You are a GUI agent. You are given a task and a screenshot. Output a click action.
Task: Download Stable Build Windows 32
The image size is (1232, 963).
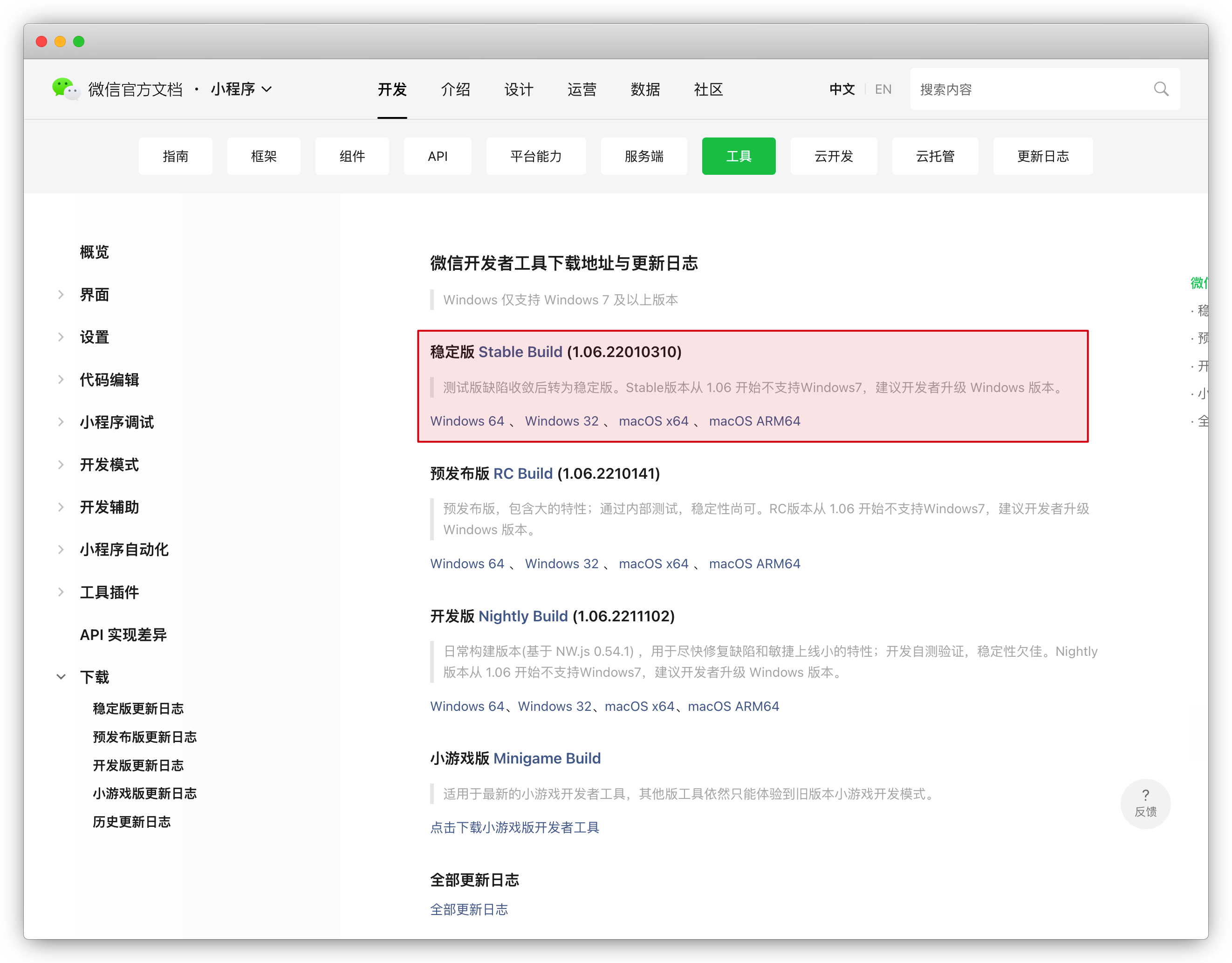561,421
